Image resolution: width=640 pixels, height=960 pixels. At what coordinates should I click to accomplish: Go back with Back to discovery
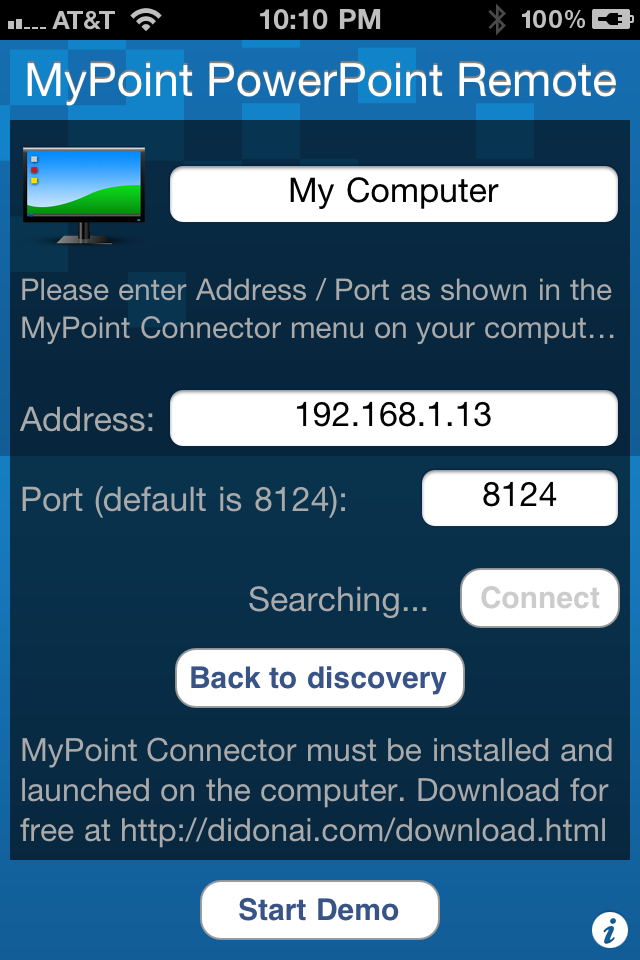320,678
